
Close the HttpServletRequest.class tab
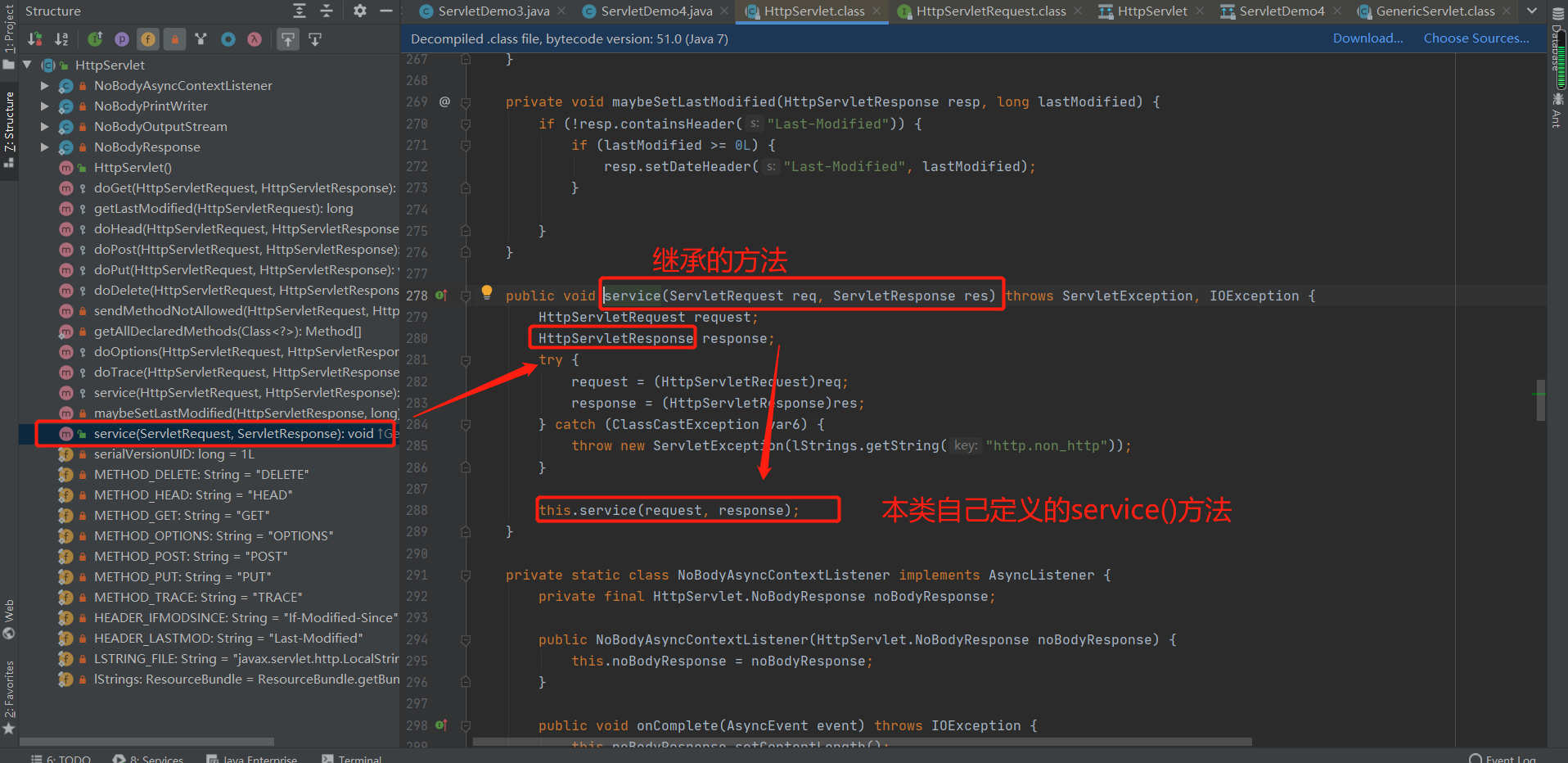[1078, 11]
